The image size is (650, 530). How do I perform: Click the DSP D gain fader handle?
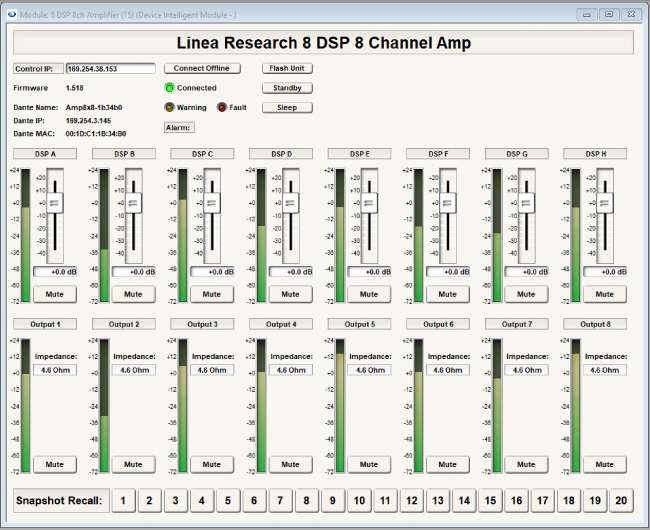click(290, 203)
